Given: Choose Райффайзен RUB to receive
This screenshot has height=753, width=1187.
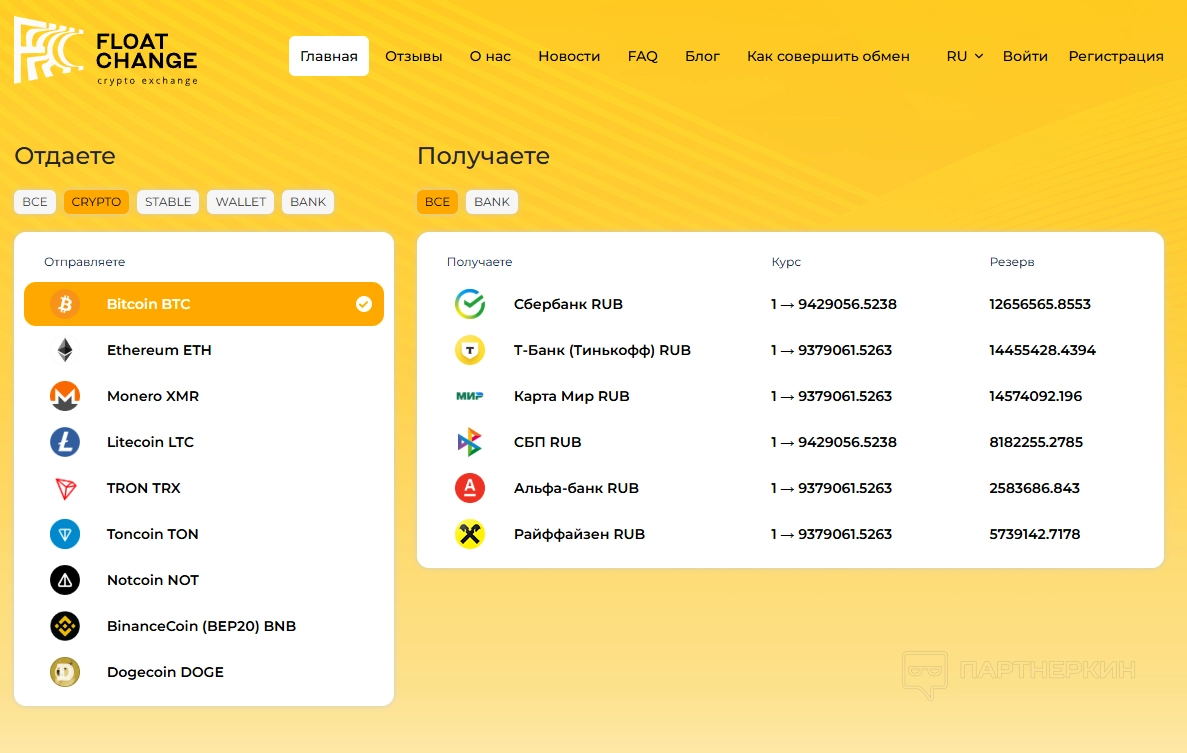Looking at the screenshot, I should coord(790,534).
